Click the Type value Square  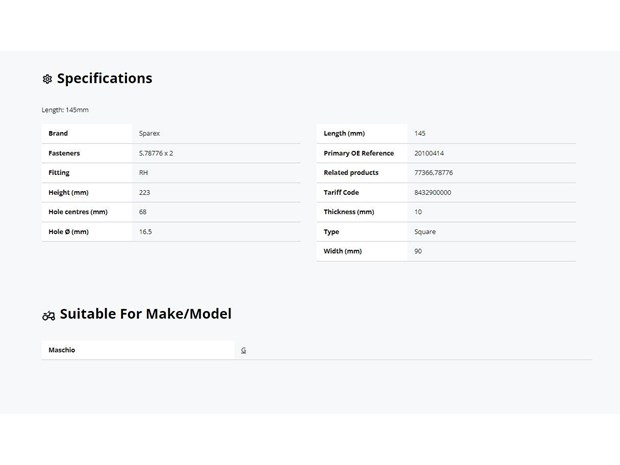pyautogui.click(x=425, y=231)
